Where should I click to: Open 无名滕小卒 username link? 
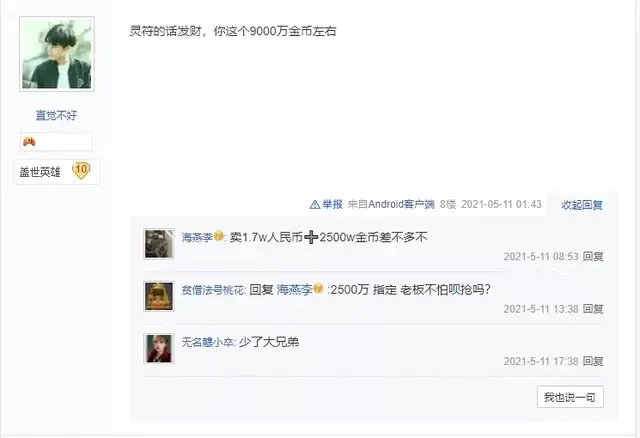[x=208, y=342]
